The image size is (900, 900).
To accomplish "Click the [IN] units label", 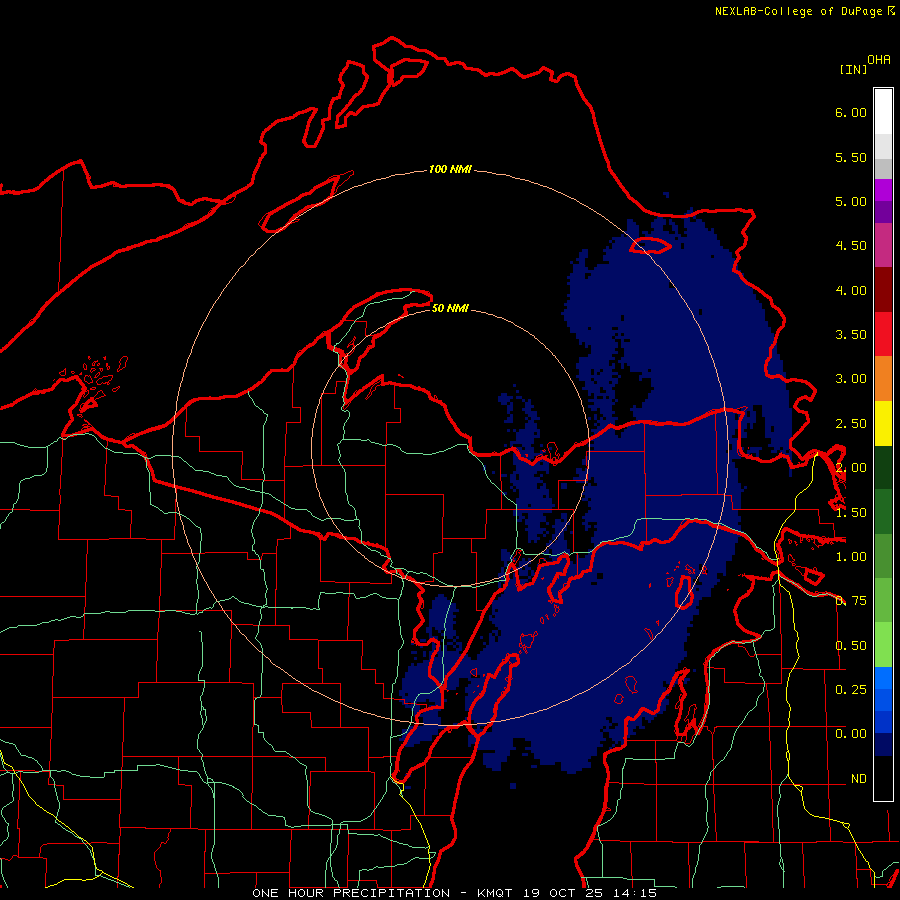I will [x=853, y=69].
